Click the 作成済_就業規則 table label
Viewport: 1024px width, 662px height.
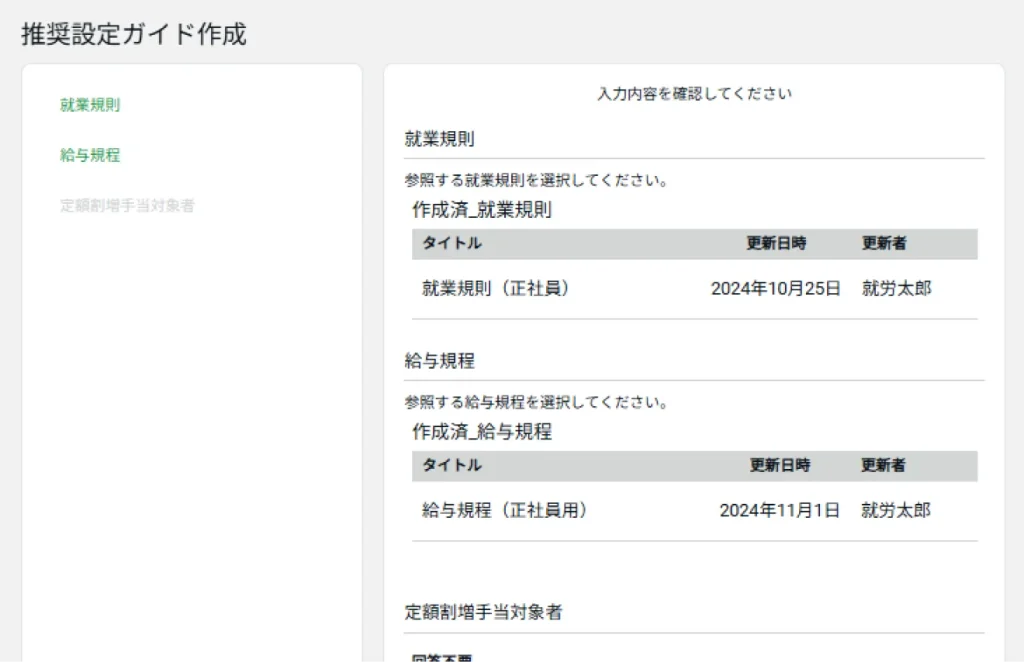(481, 210)
